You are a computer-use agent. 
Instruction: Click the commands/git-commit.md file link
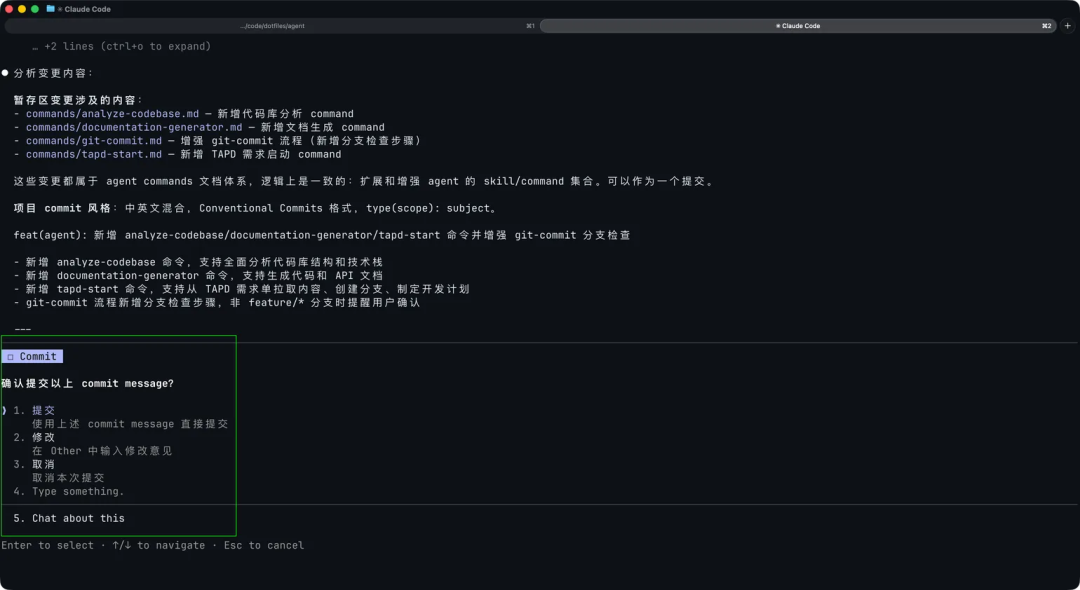pyautogui.click(x=95, y=140)
